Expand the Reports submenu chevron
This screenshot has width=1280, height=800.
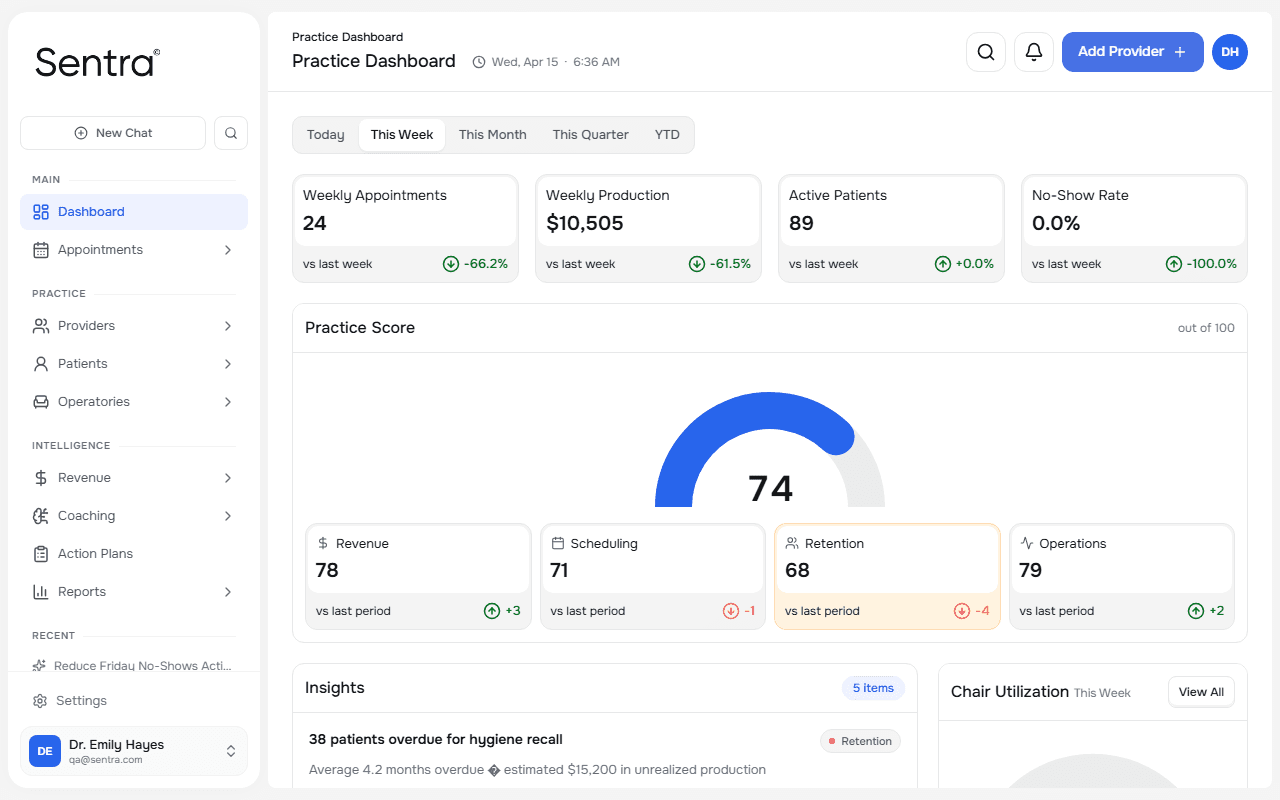[x=228, y=592]
